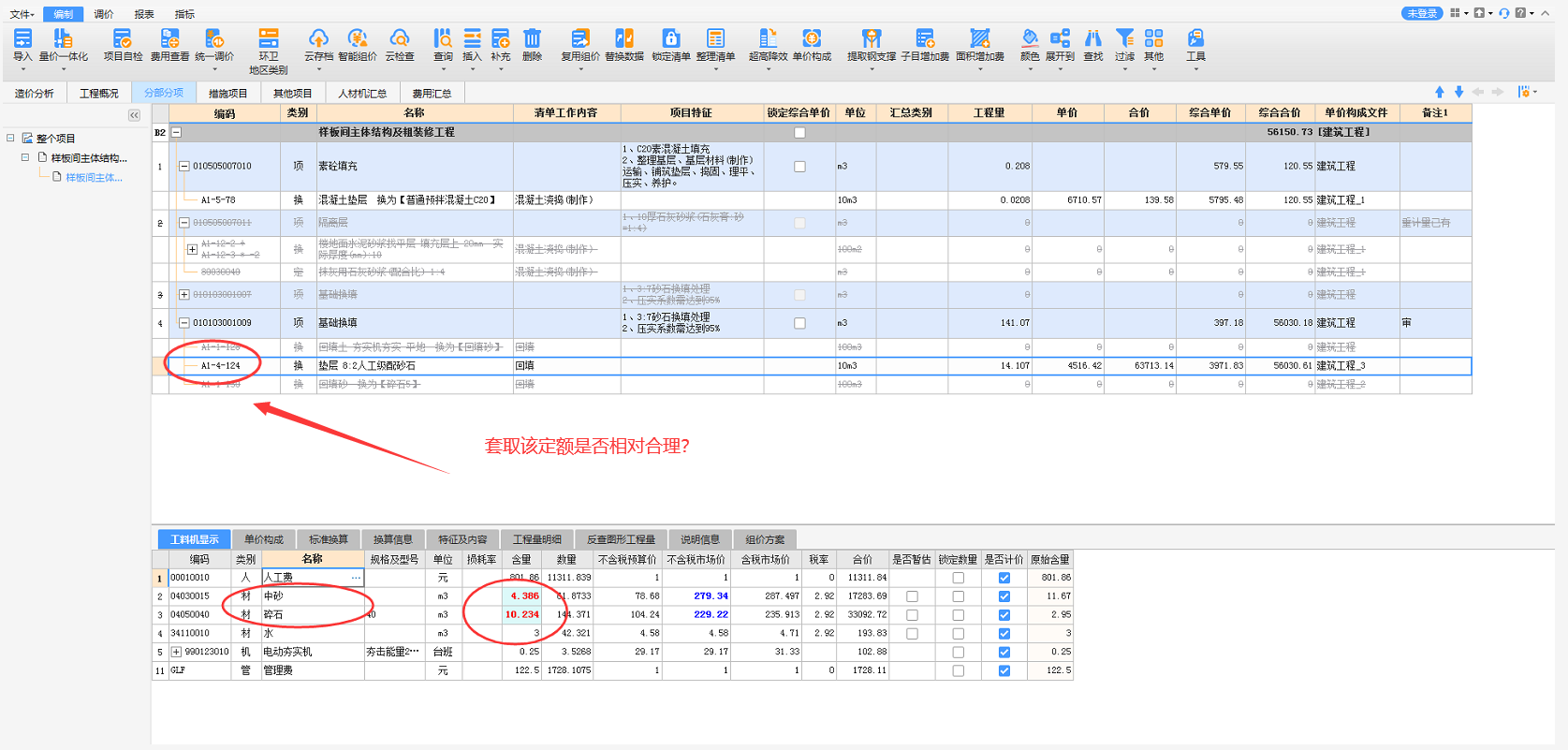Collapse 样板间主体结构 tree node
Image resolution: width=1568 pixels, height=750 pixels.
click(x=25, y=157)
